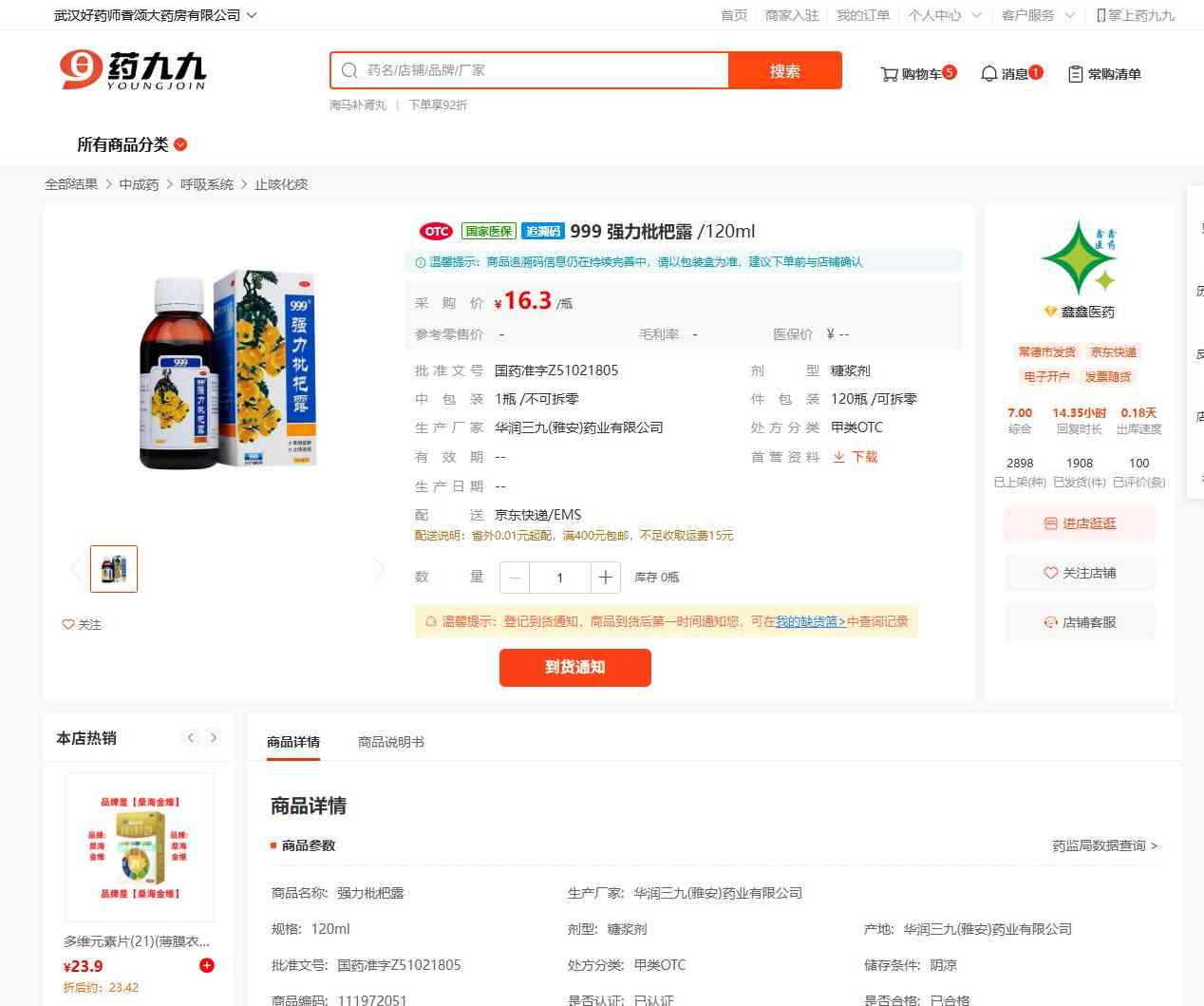Click the orange 到货通知 button

pos(575,667)
